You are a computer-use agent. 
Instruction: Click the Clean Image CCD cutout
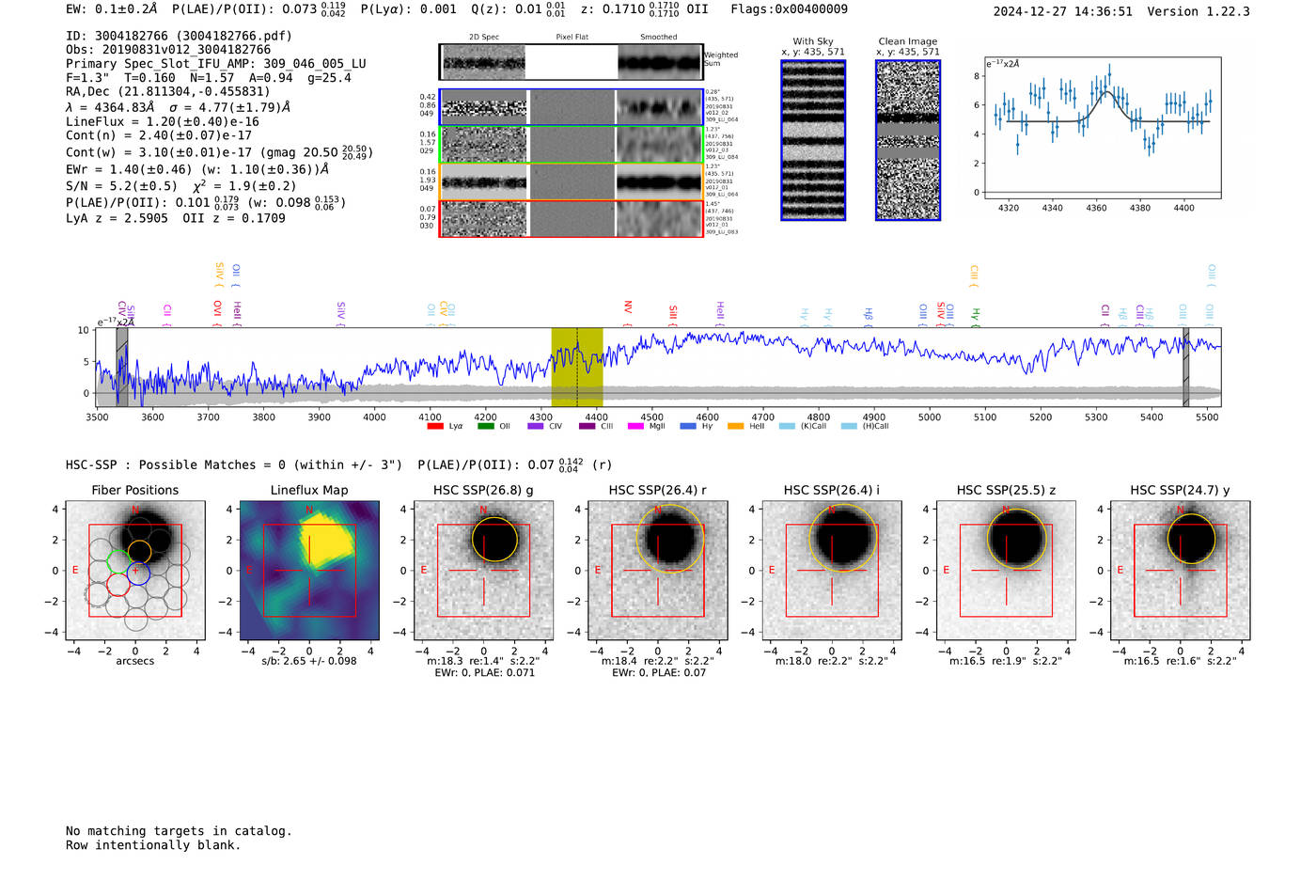pyautogui.click(x=908, y=140)
